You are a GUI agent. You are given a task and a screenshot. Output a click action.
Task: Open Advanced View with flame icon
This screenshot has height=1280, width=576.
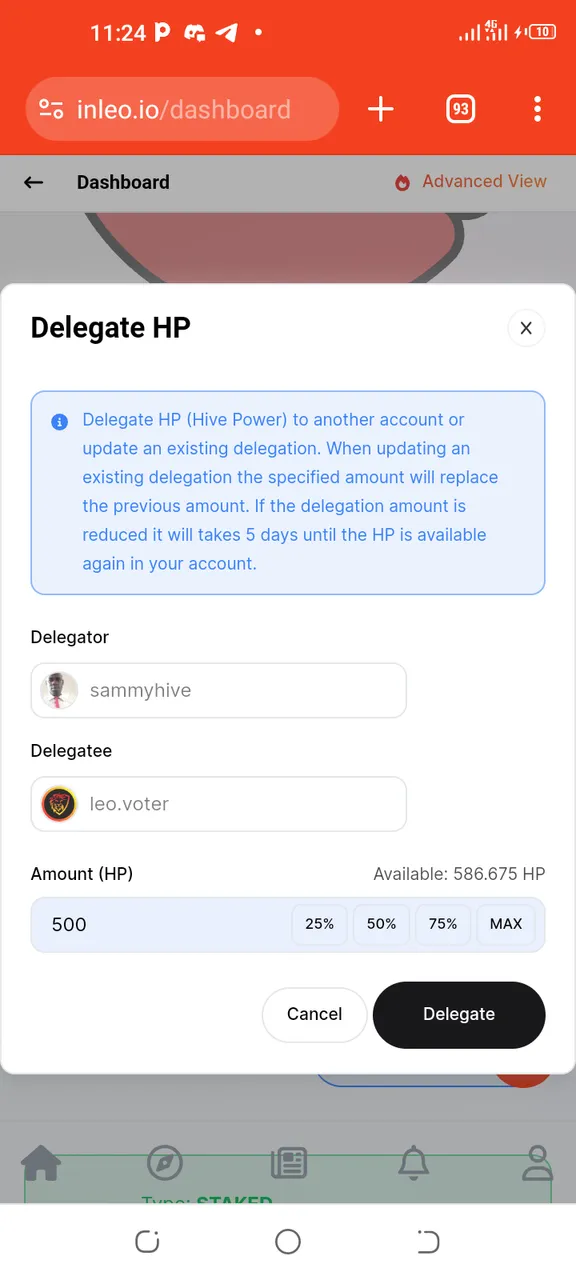[471, 182]
